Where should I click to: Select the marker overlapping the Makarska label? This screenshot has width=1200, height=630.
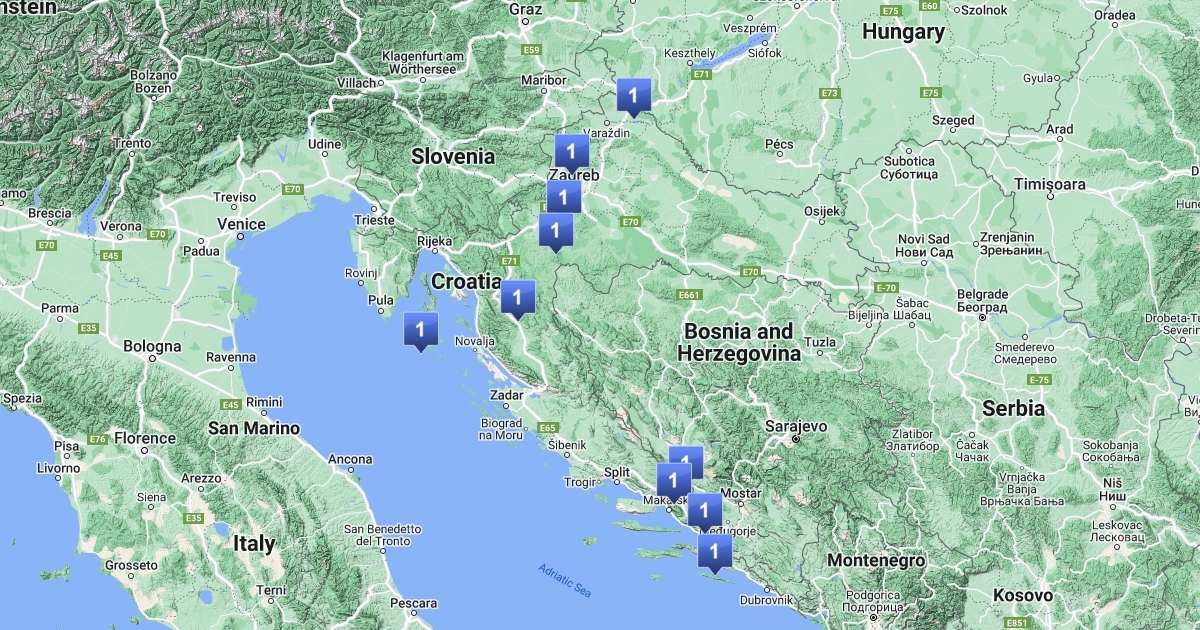click(673, 480)
